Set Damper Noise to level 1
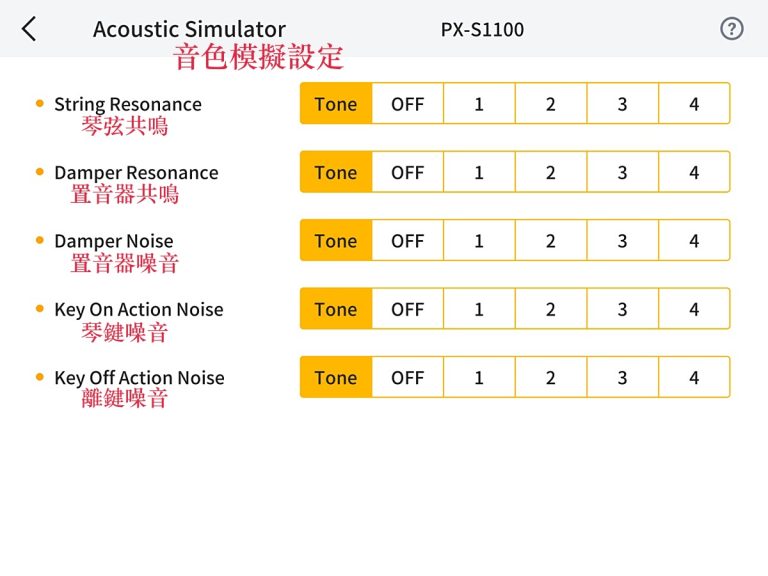 tap(479, 241)
